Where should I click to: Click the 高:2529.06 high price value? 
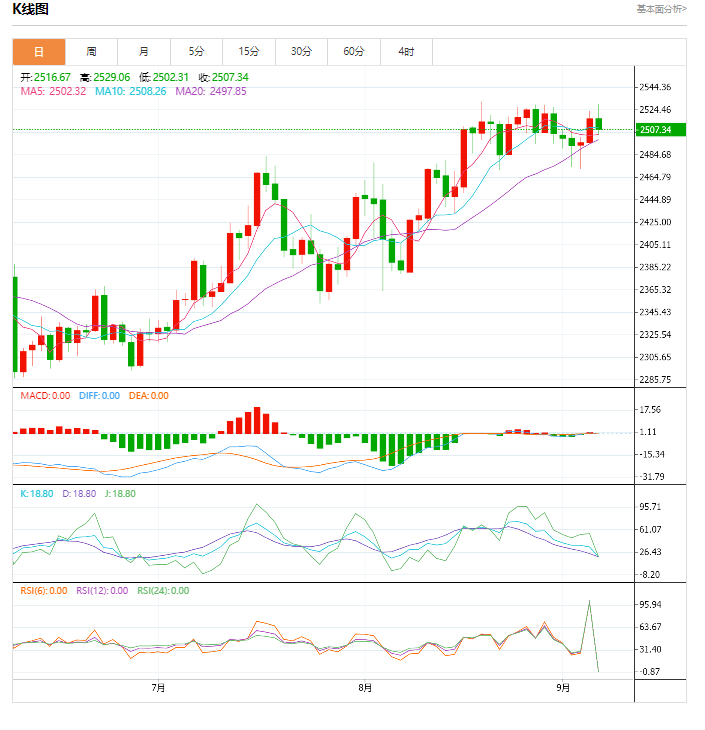point(105,77)
